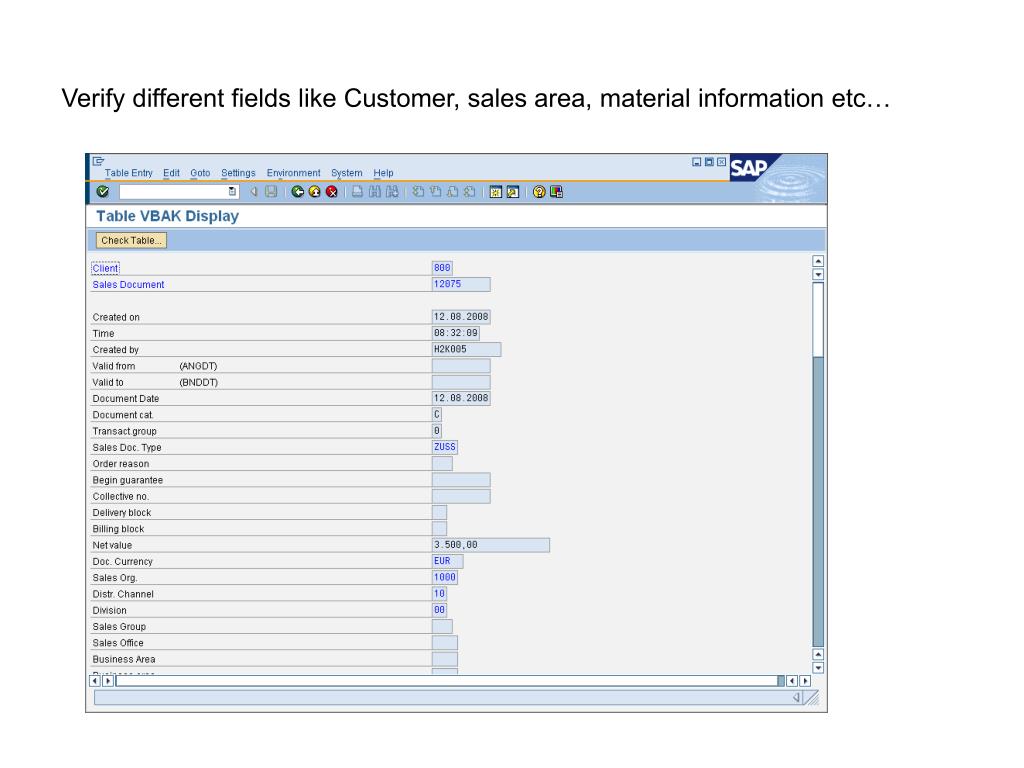Click the empty Delivery block field

[x=440, y=513]
